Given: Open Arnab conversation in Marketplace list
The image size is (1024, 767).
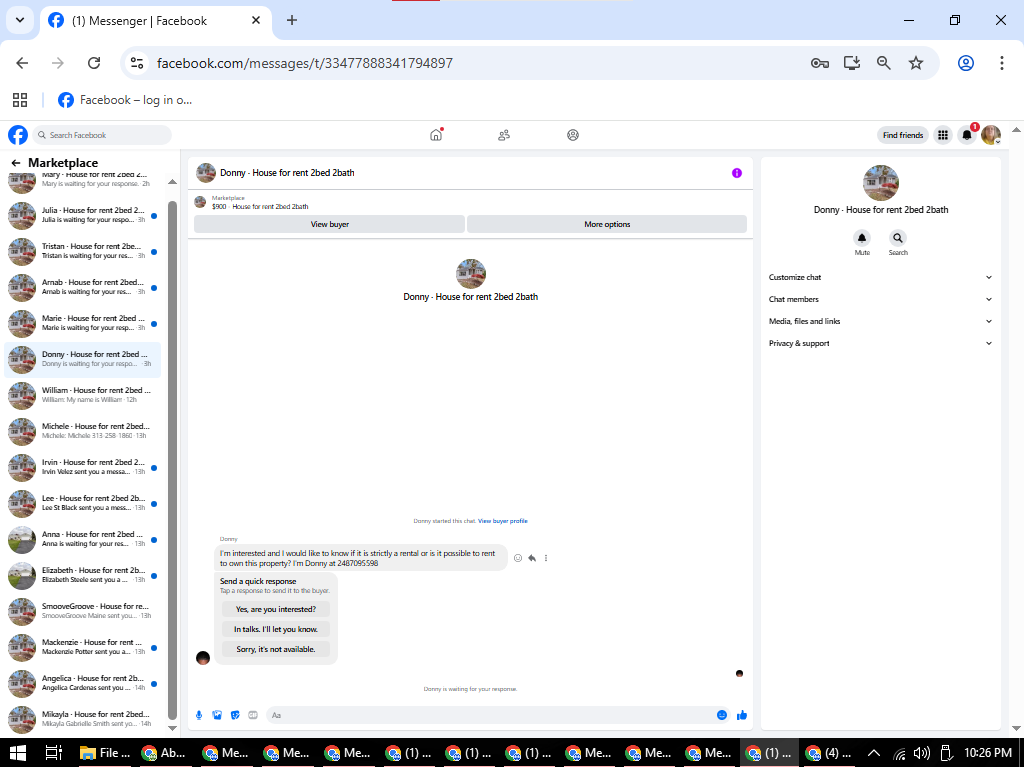Looking at the screenshot, I should click(82, 287).
